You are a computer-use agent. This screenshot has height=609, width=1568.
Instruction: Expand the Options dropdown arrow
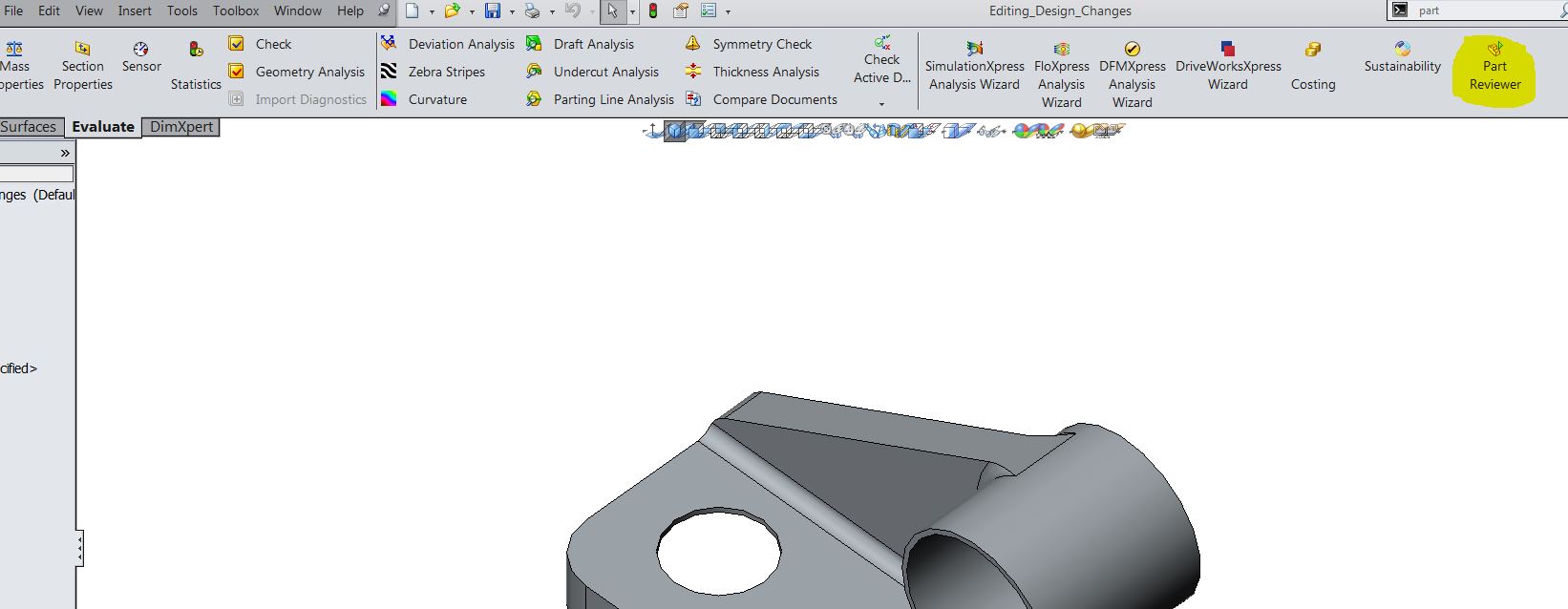coord(728,11)
